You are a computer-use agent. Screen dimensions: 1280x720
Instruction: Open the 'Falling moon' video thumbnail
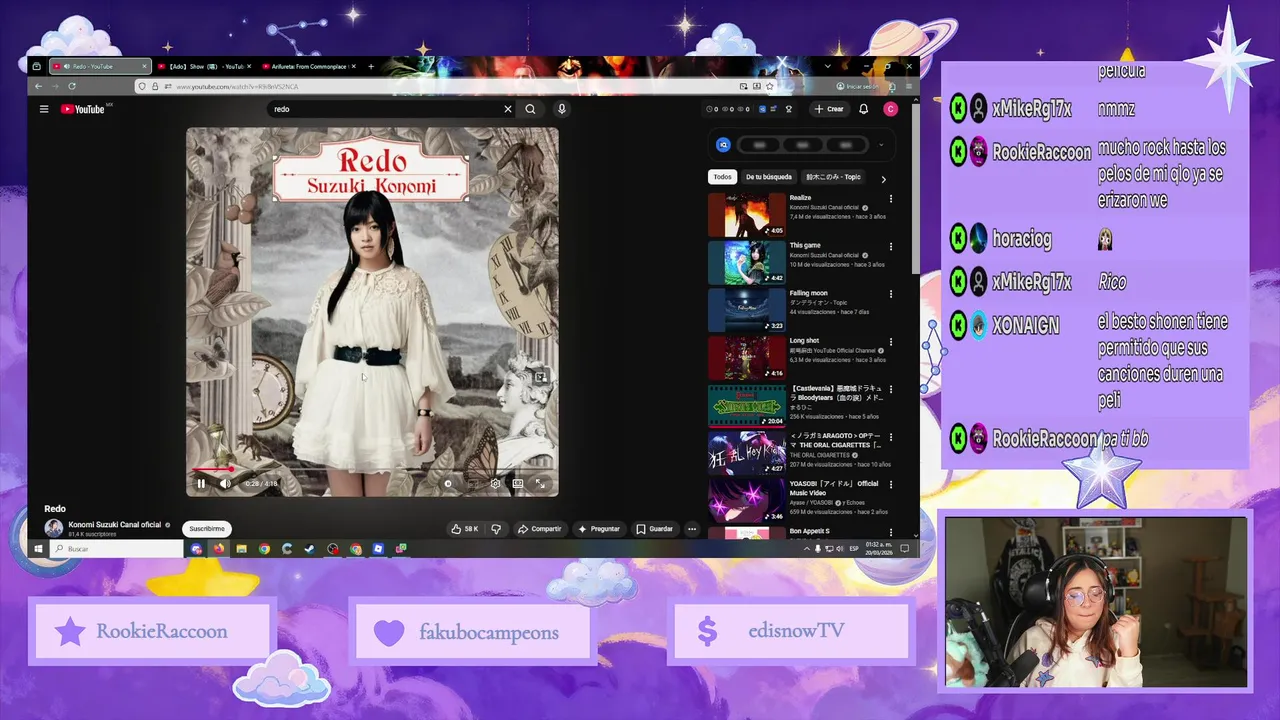click(x=747, y=310)
